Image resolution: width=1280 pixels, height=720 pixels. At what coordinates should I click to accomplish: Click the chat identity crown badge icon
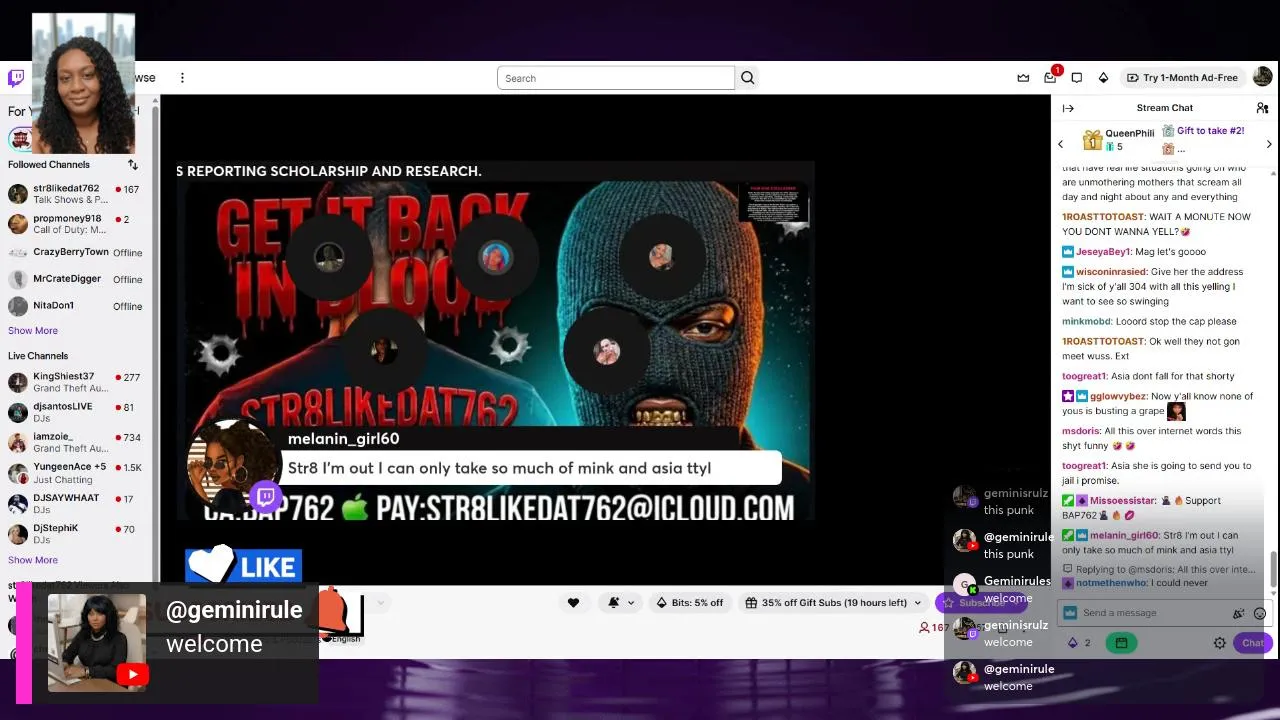coord(1070,613)
